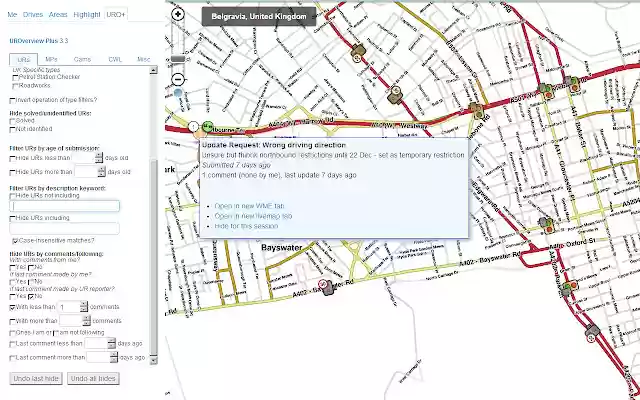Click the grey marker at the bottom of the map
This screenshot has width=640, height=400.
click(592, 333)
